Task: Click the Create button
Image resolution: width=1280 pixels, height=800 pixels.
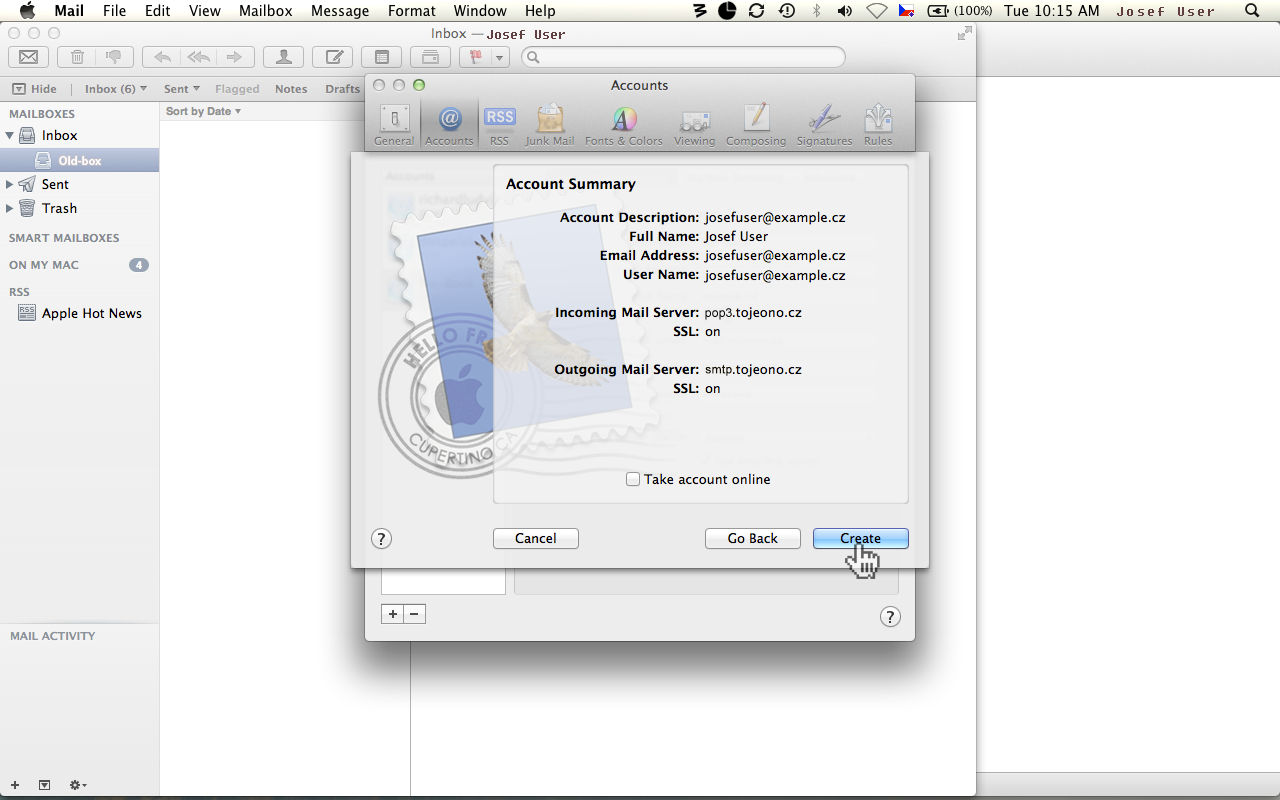Action: (x=861, y=538)
